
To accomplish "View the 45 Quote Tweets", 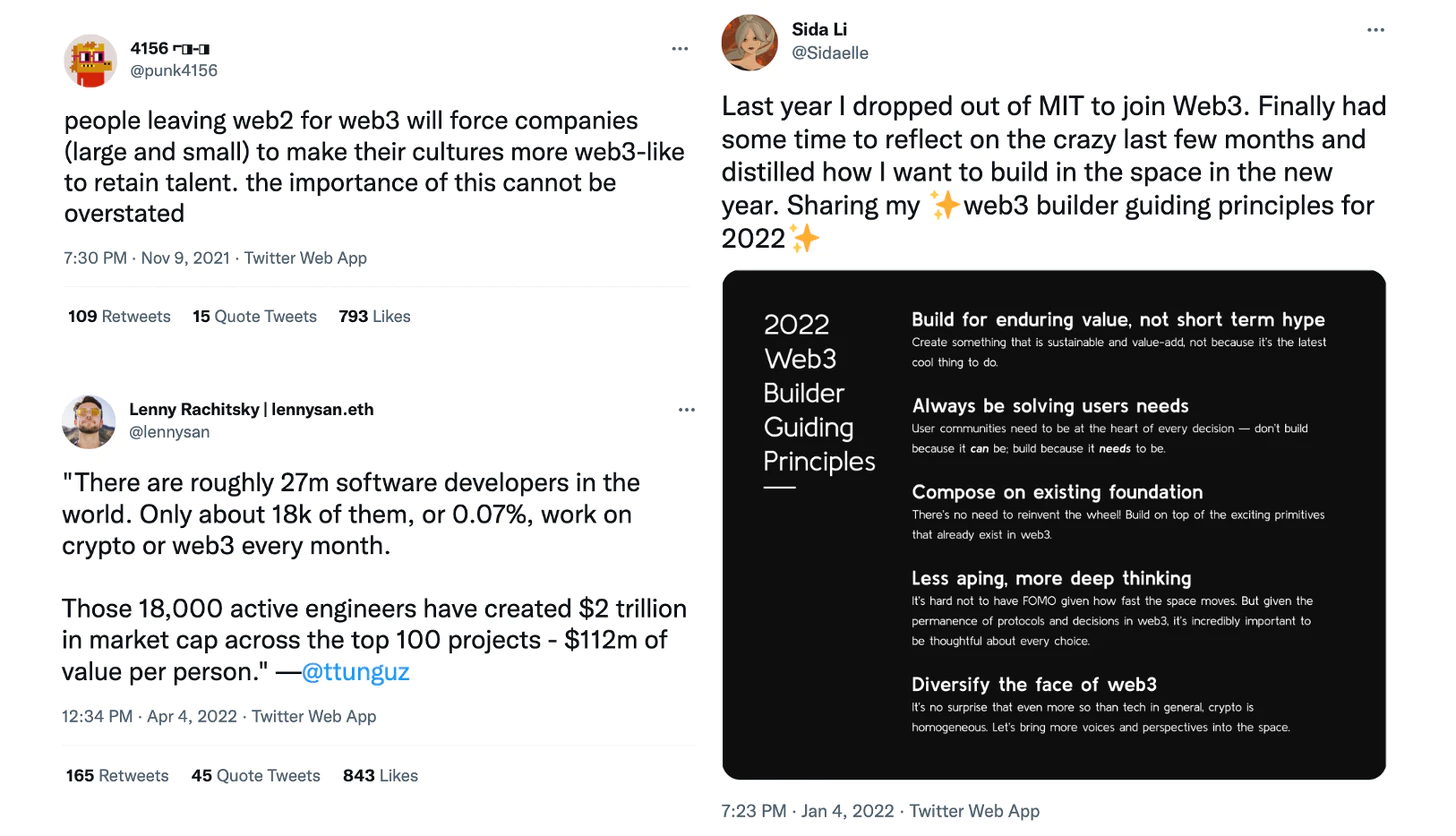I will (x=255, y=775).
